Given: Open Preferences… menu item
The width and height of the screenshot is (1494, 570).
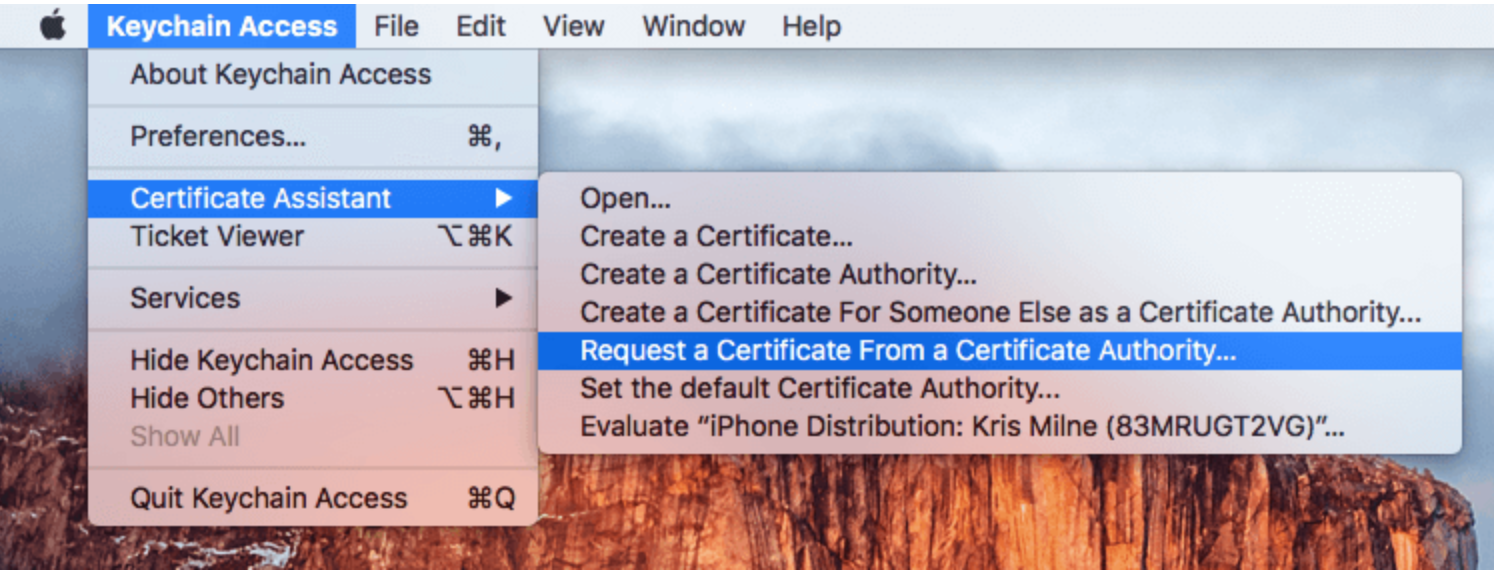Looking at the screenshot, I should (x=313, y=137).
